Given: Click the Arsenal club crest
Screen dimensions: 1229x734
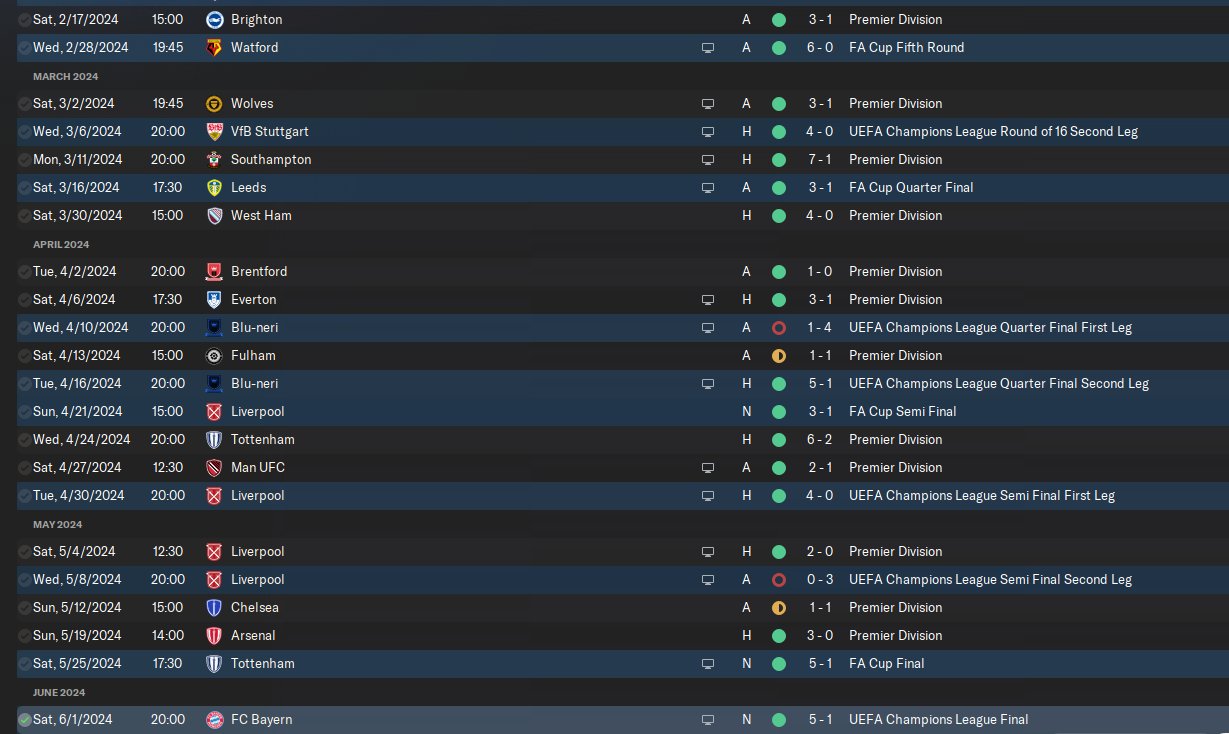Looking at the screenshot, I should coord(213,635).
